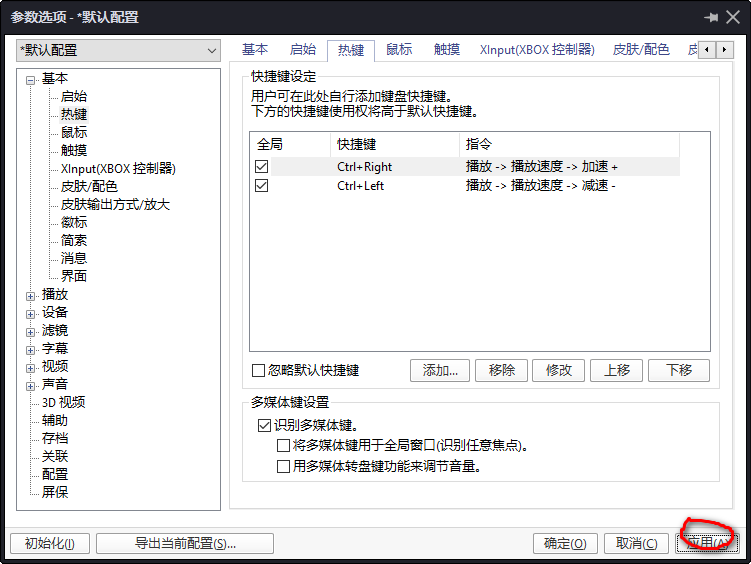Select 鼠标 in the settings tree
751x564 pixels.
[74, 132]
